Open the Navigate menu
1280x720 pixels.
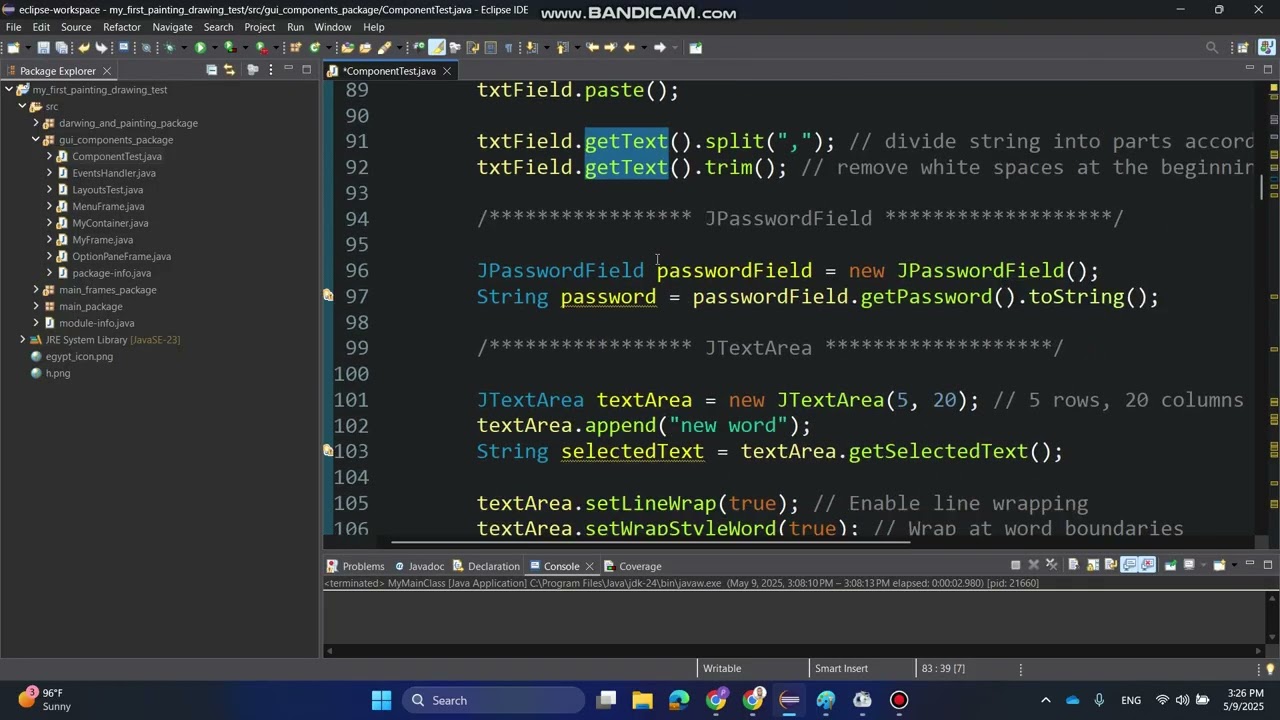(172, 27)
